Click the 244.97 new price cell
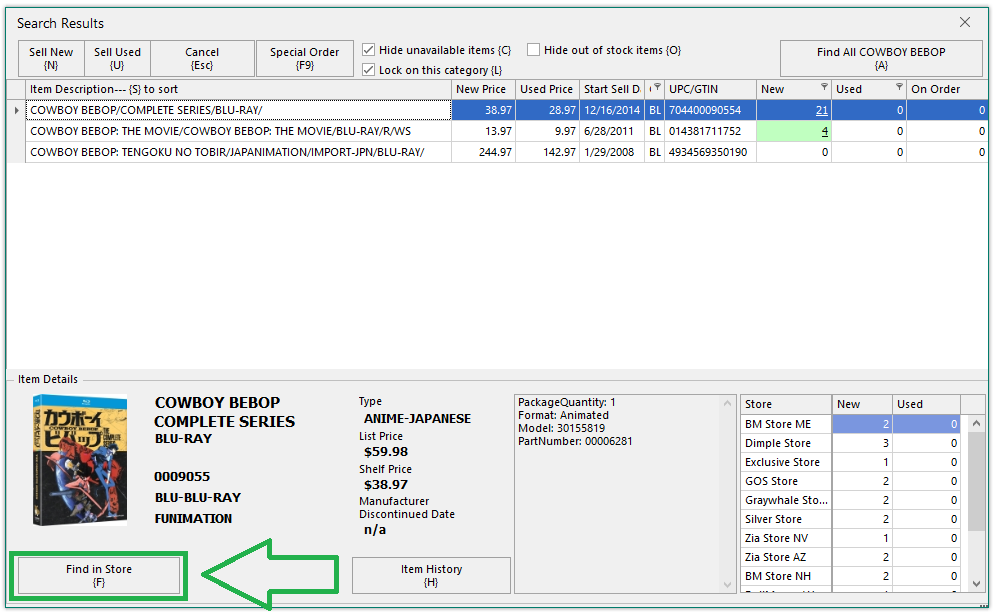The width and height of the screenshot is (996, 614). (483, 152)
